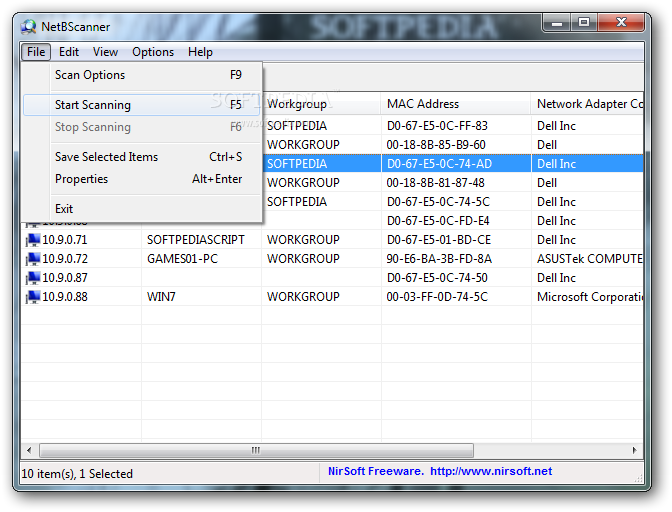Open Properties from the File menu
This screenshot has height=512, width=672.
coord(141,179)
